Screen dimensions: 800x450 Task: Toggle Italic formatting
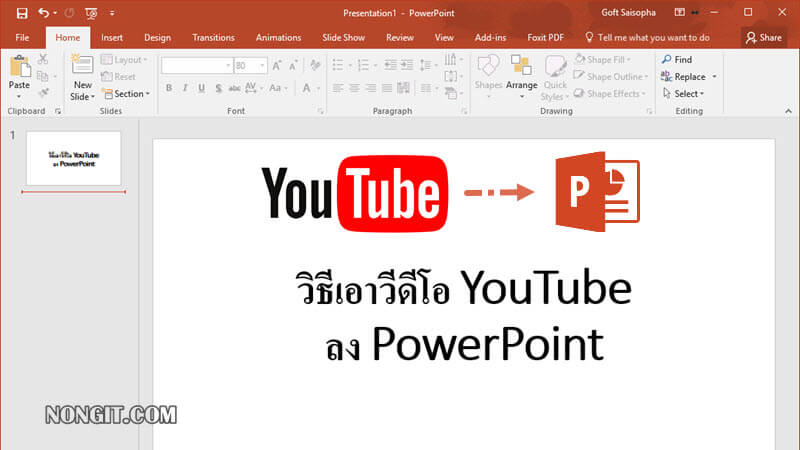point(185,88)
